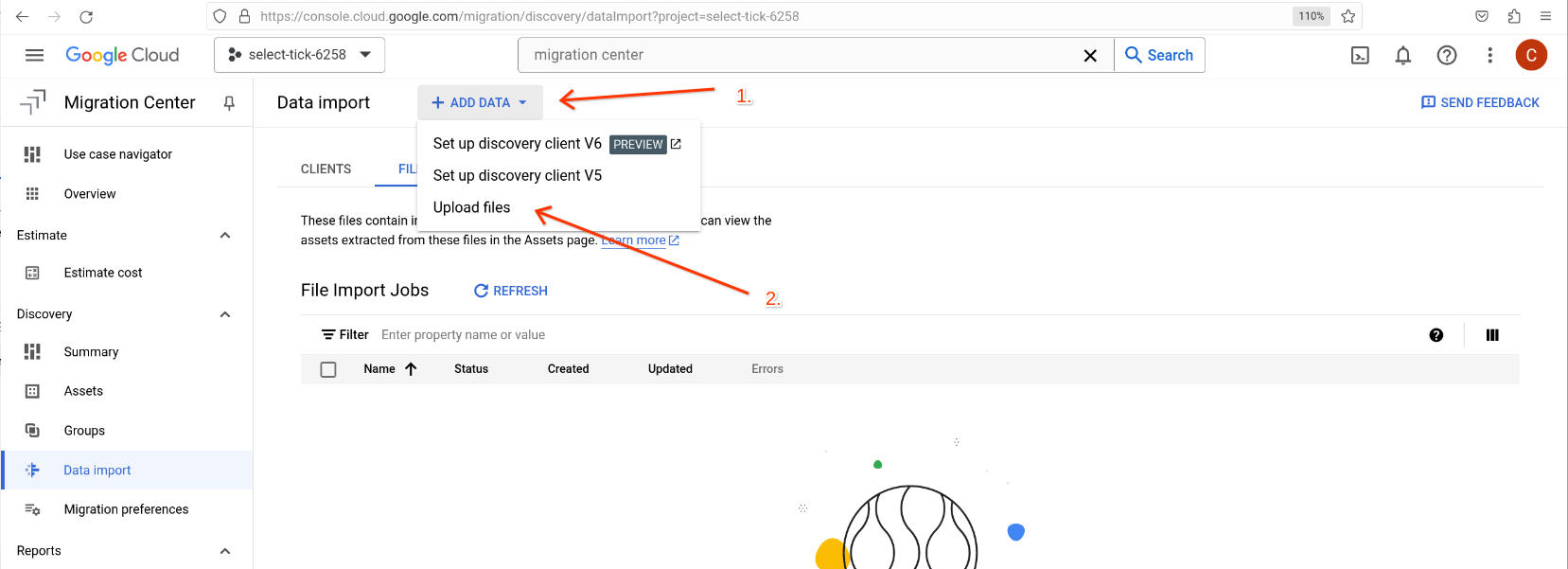This screenshot has height=569, width=1568.
Task: Click SEND FEEDBACK
Action: (1480, 102)
